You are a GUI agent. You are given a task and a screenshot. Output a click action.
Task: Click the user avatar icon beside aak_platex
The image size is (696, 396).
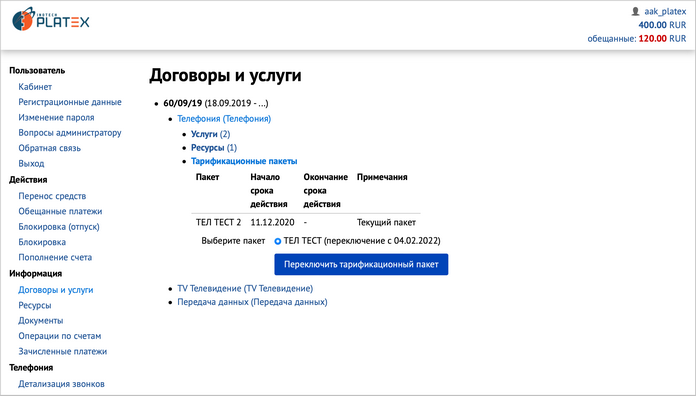(x=635, y=12)
